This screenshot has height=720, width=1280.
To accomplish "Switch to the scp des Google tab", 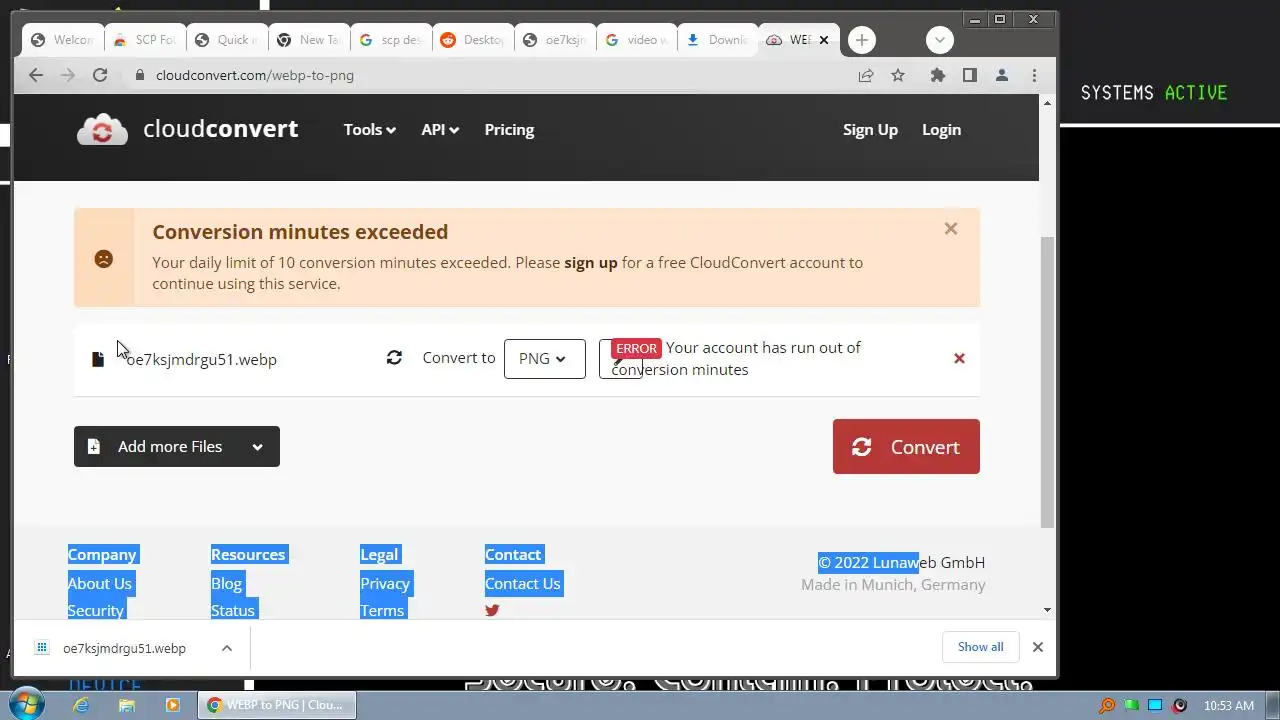I will tap(391, 40).
